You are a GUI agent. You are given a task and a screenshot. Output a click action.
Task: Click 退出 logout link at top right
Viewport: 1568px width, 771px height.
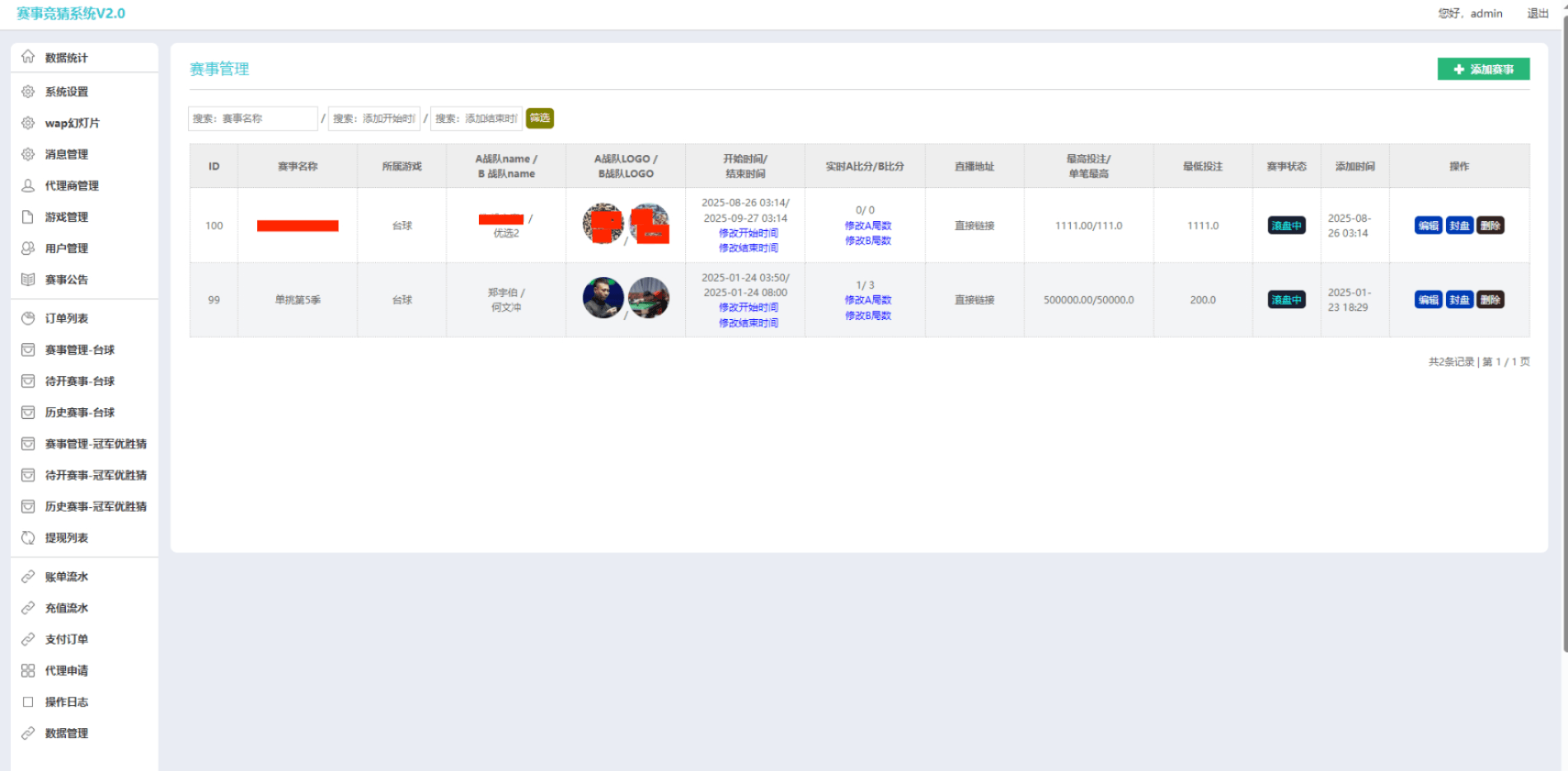click(x=1537, y=13)
